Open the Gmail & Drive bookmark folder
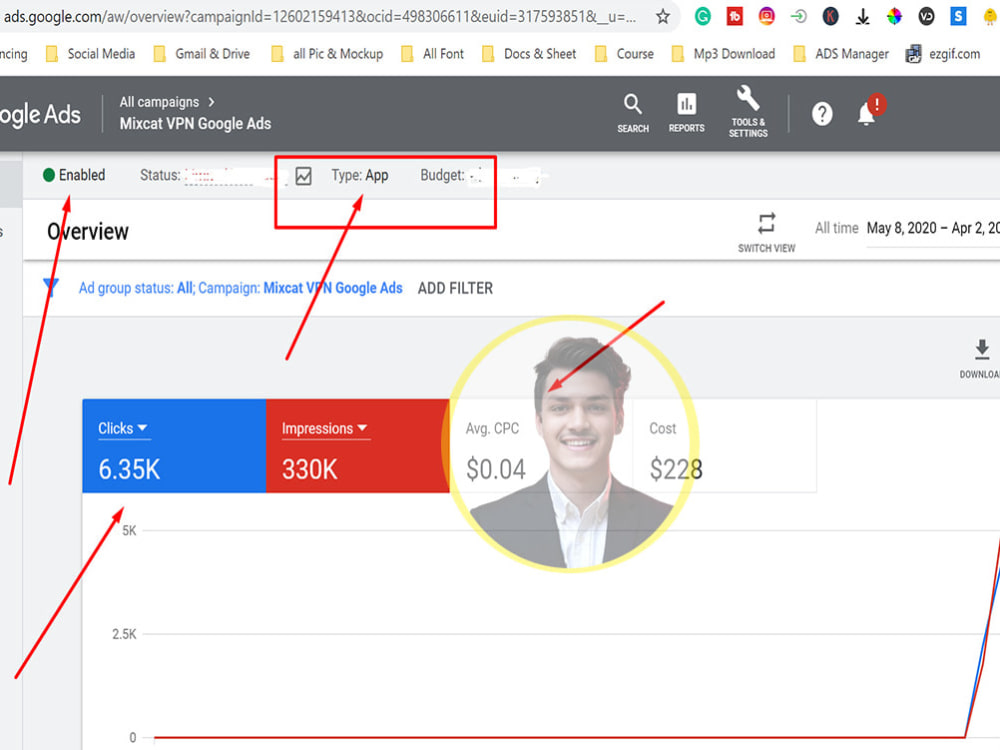 point(202,54)
